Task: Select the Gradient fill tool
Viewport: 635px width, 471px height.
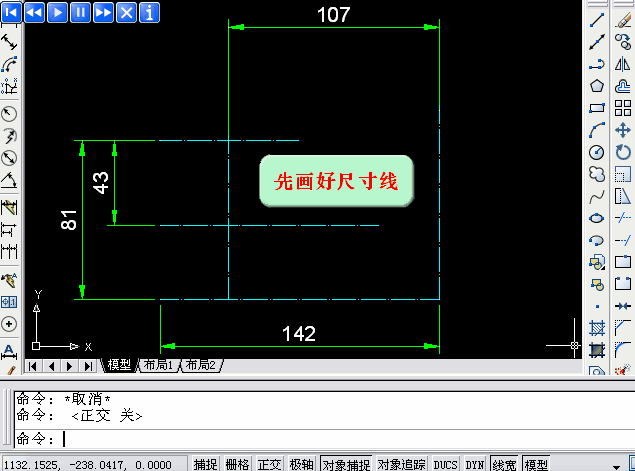Action: 597,350
